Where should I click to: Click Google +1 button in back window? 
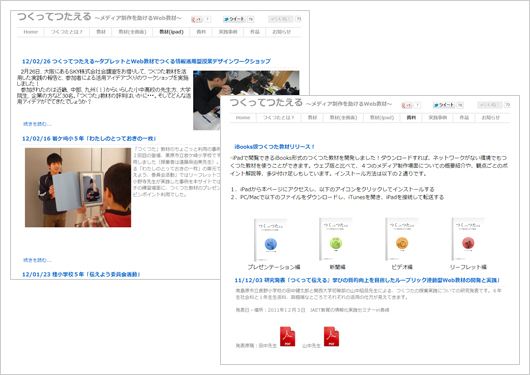point(196,19)
